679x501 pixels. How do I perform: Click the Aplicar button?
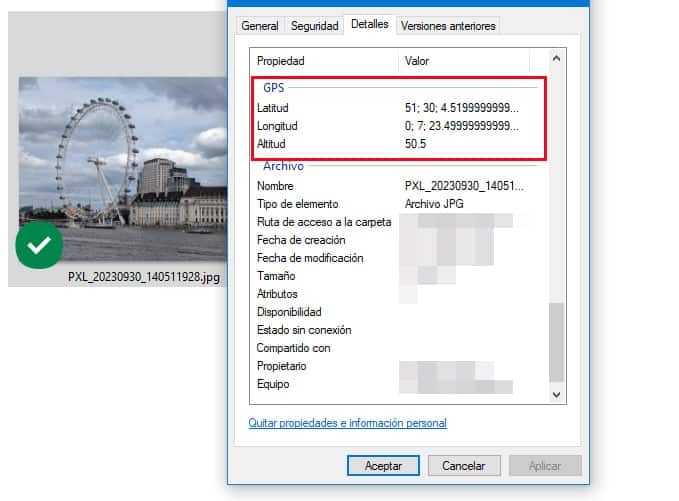pyautogui.click(x=545, y=465)
